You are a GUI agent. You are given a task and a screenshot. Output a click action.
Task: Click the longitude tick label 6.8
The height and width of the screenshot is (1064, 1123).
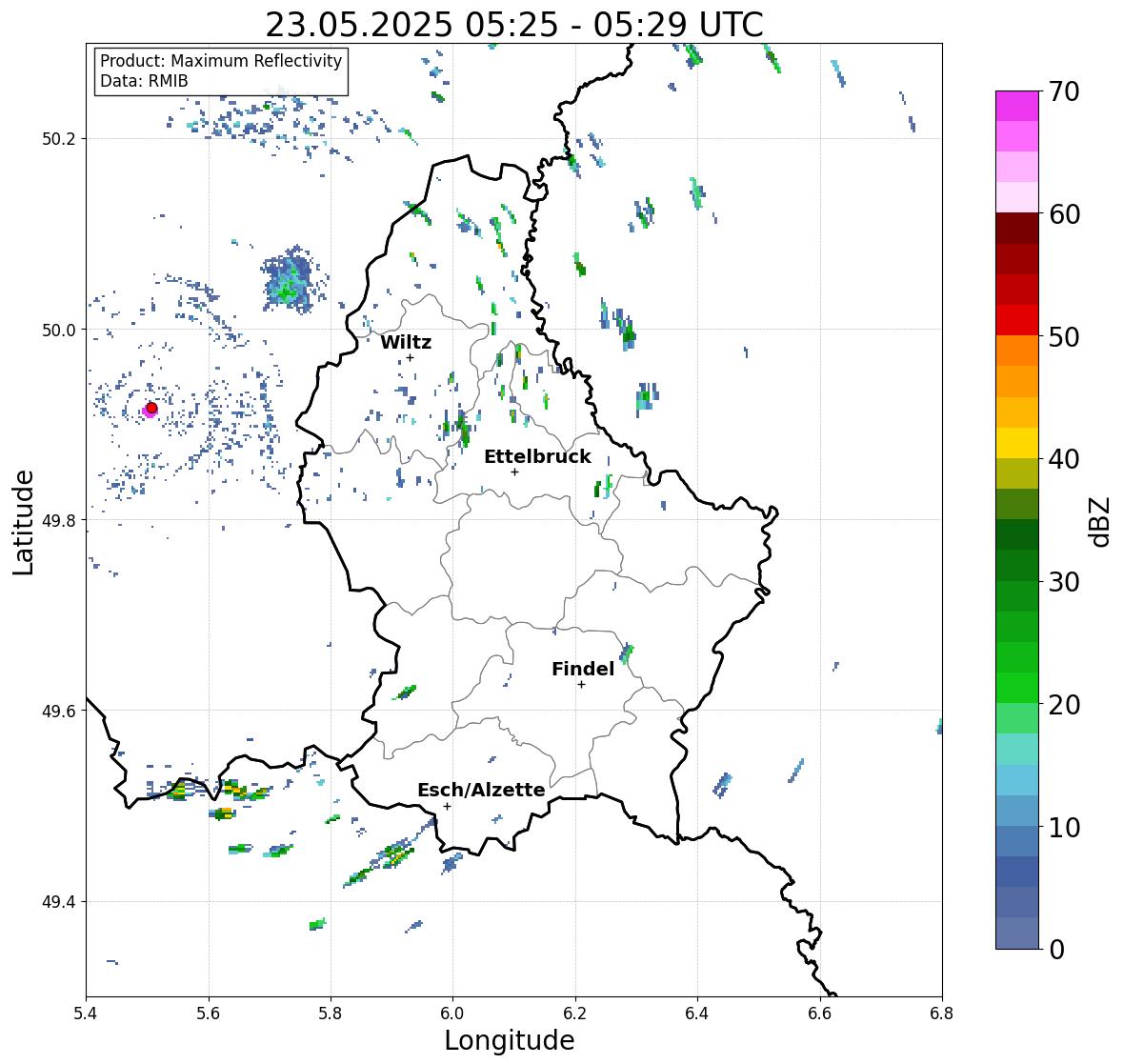(941, 1013)
